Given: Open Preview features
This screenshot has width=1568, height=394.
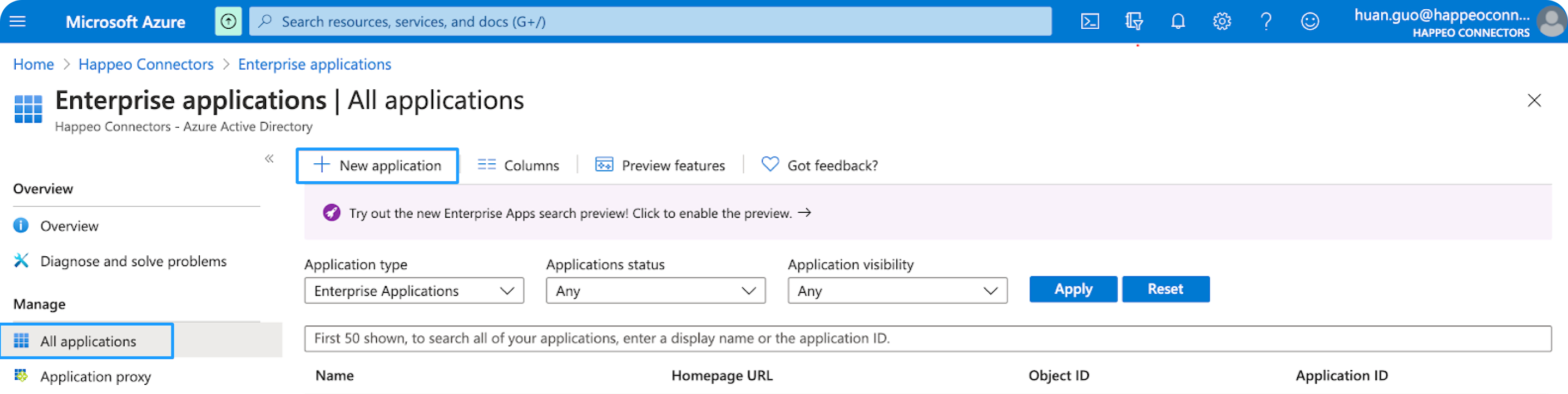Looking at the screenshot, I should coord(660,165).
